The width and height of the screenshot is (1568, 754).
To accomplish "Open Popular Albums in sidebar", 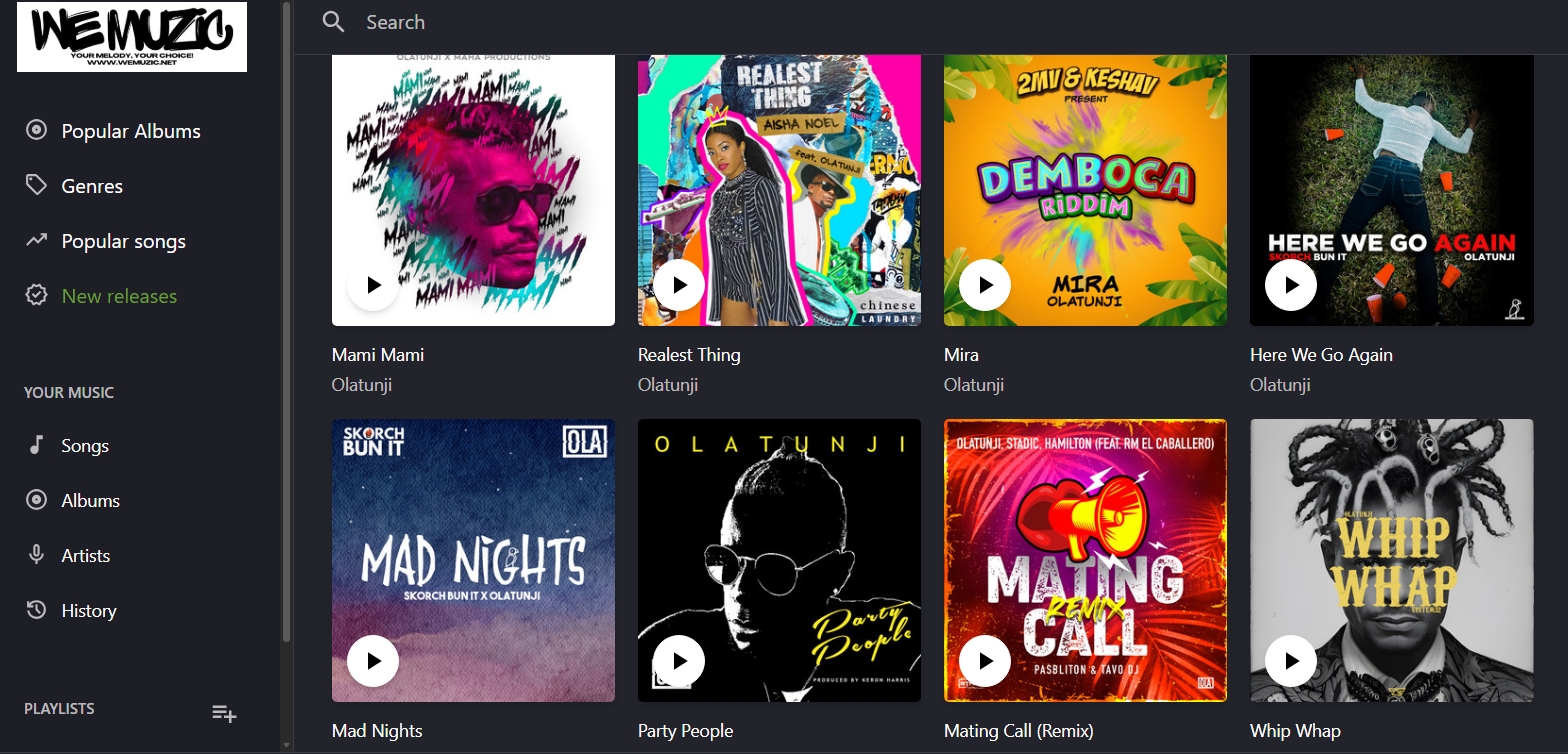I will 113,131.
